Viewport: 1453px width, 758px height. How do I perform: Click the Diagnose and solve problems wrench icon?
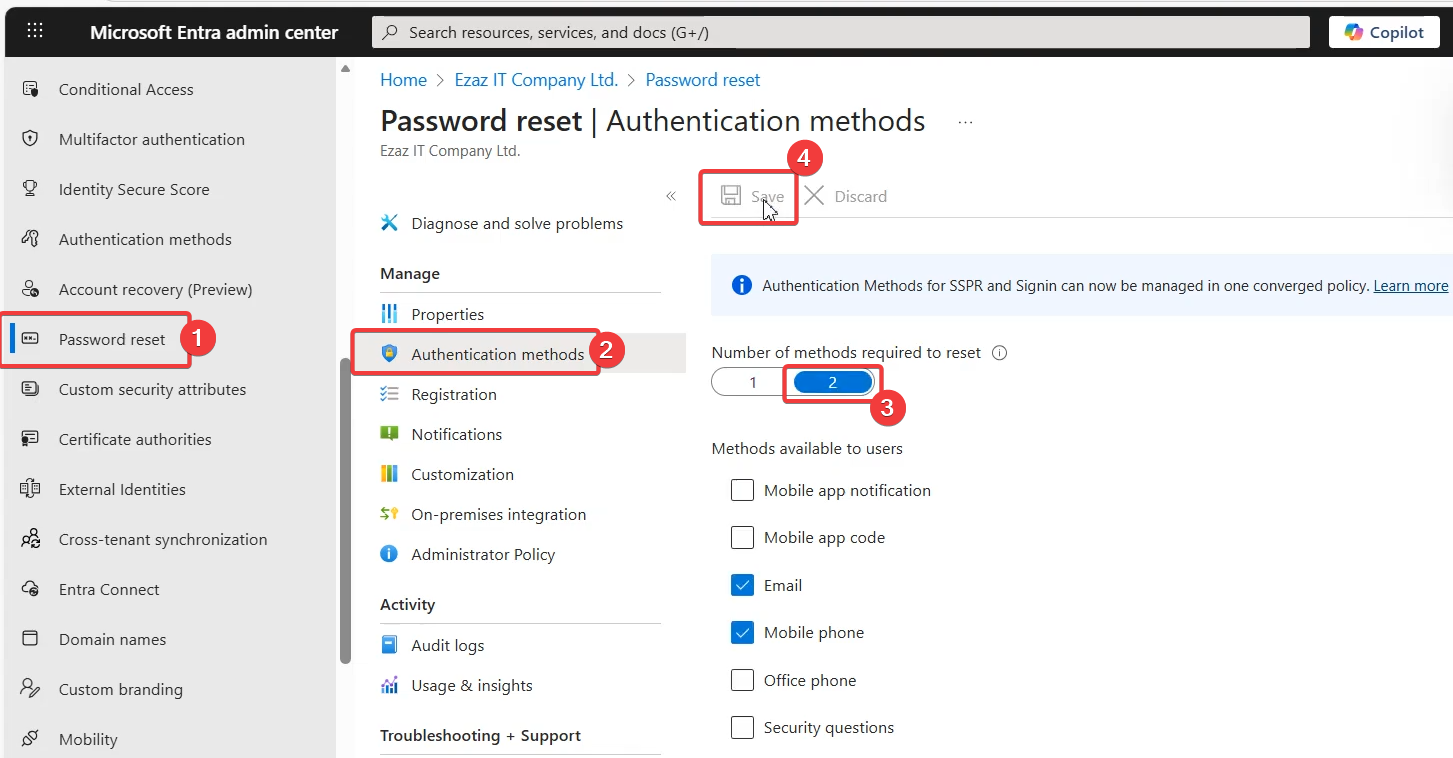pos(390,223)
